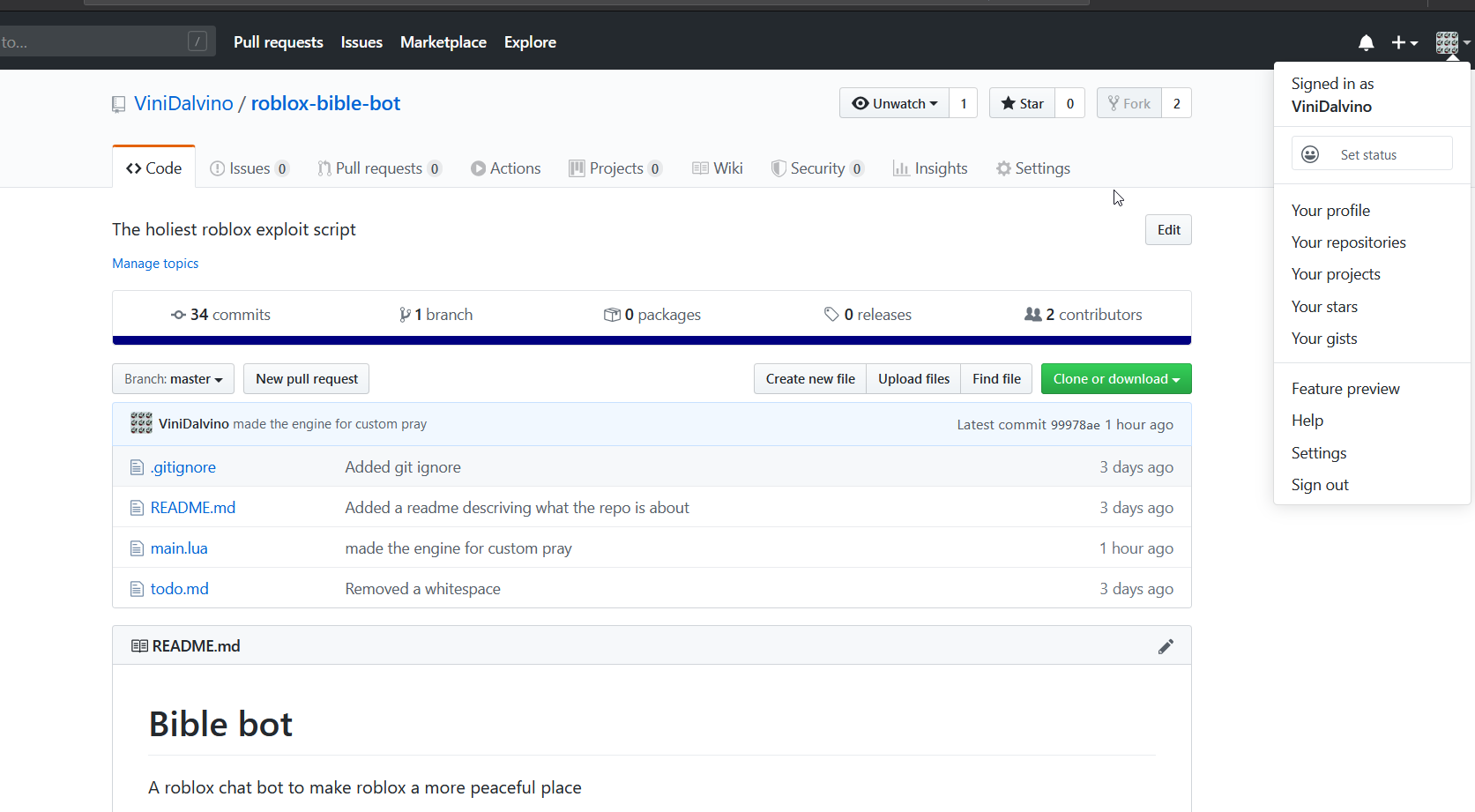
Task: Expand the Clone or download dropdown
Action: [x=1116, y=379]
